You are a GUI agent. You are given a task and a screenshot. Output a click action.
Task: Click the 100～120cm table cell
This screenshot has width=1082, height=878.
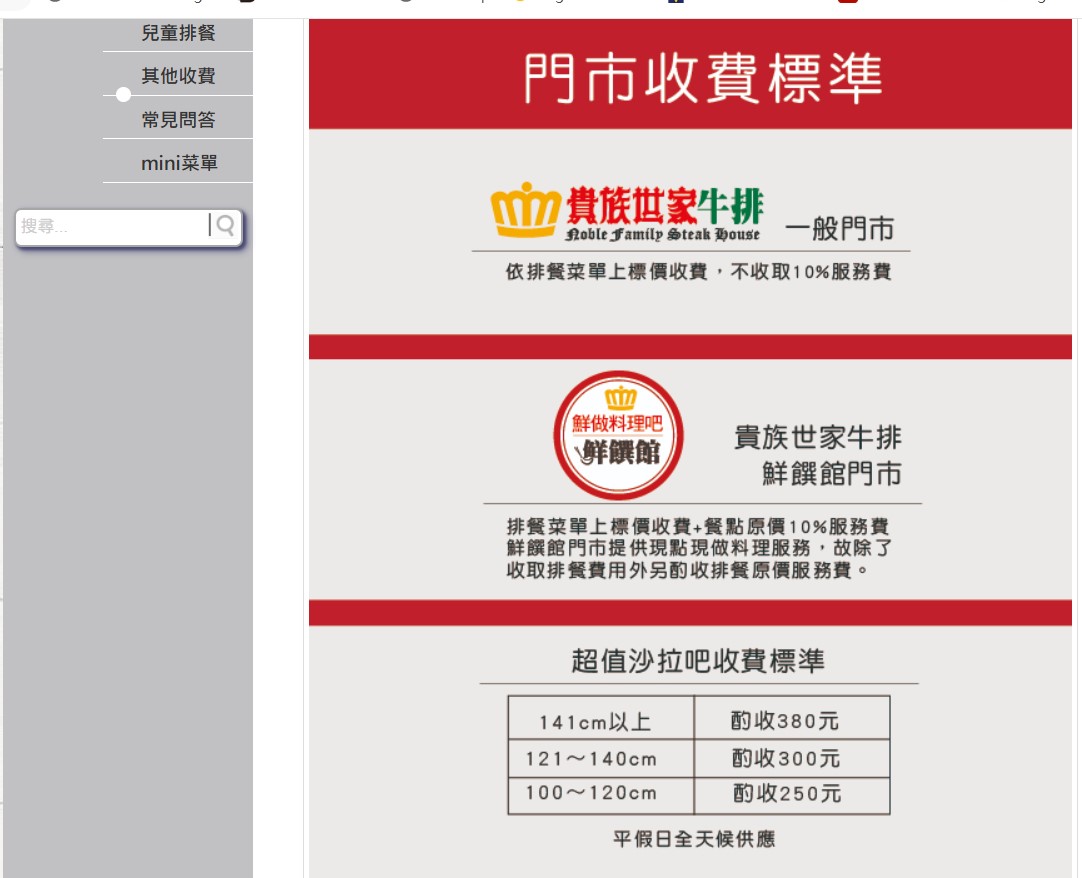pos(601,796)
